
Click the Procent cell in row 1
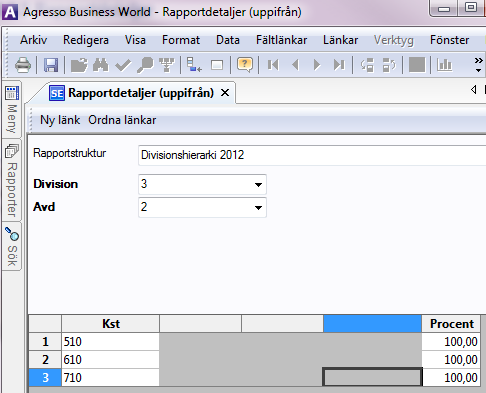tap(451, 342)
